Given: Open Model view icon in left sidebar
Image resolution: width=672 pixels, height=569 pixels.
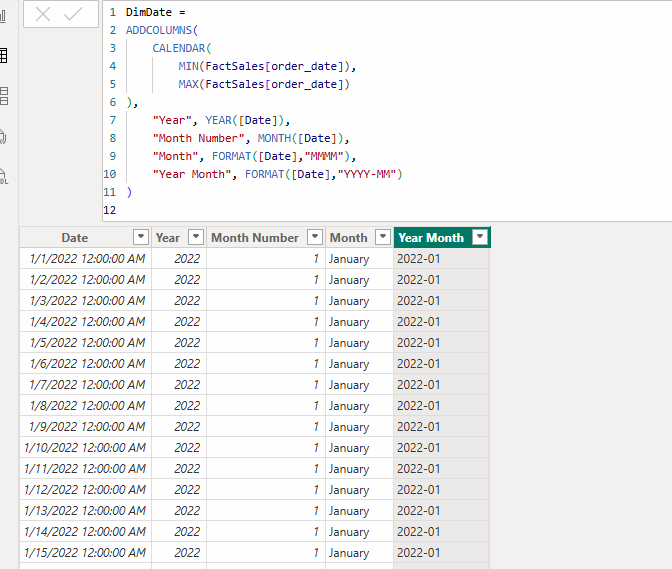Looking at the screenshot, I should pos(3,96).
